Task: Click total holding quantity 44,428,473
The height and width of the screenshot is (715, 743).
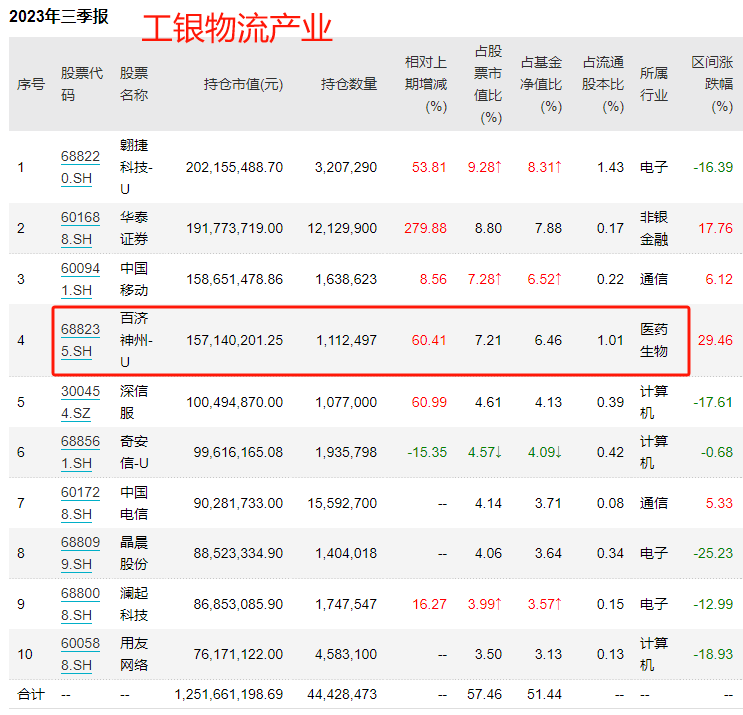Action: pyautogui.click(x=342, y=695)
